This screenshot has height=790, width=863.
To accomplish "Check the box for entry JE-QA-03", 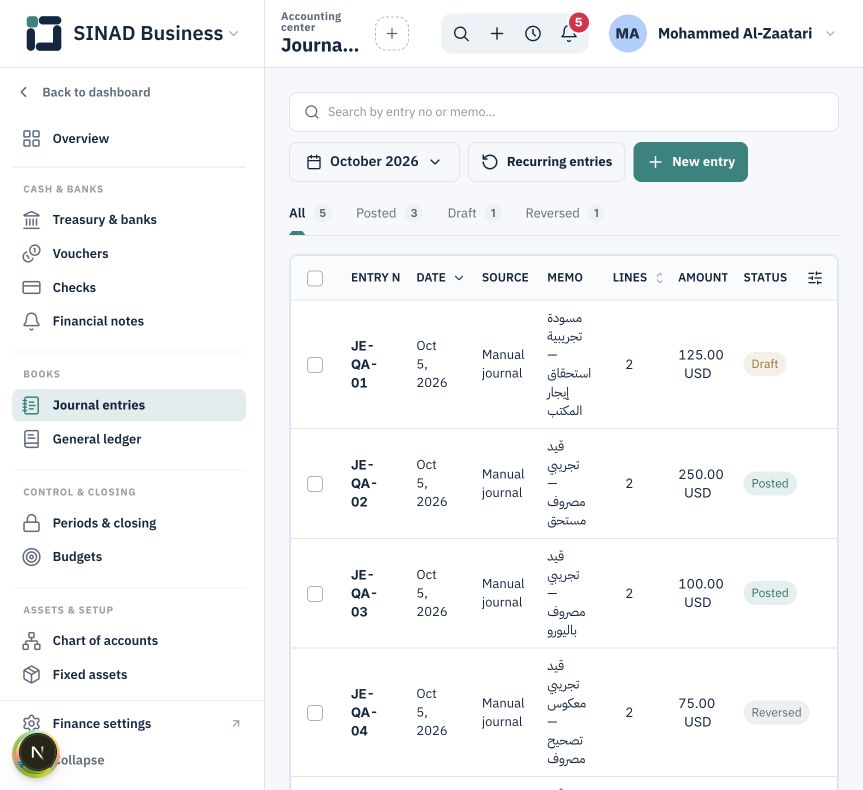I will (315, 593).
